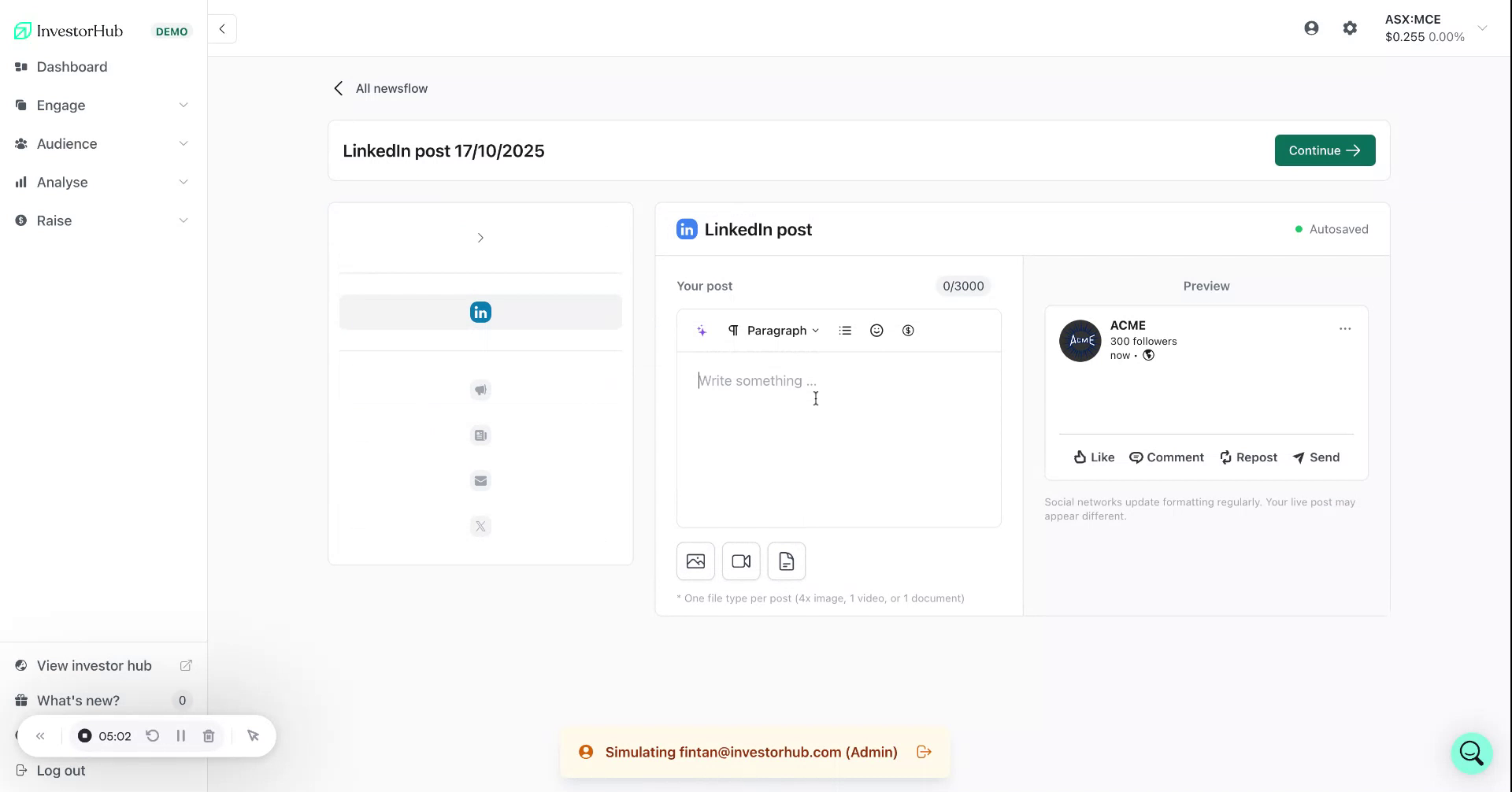This screenshot has height=792, width=1512.
Task: Select the X channel icon
Action: tap(480, 526)
